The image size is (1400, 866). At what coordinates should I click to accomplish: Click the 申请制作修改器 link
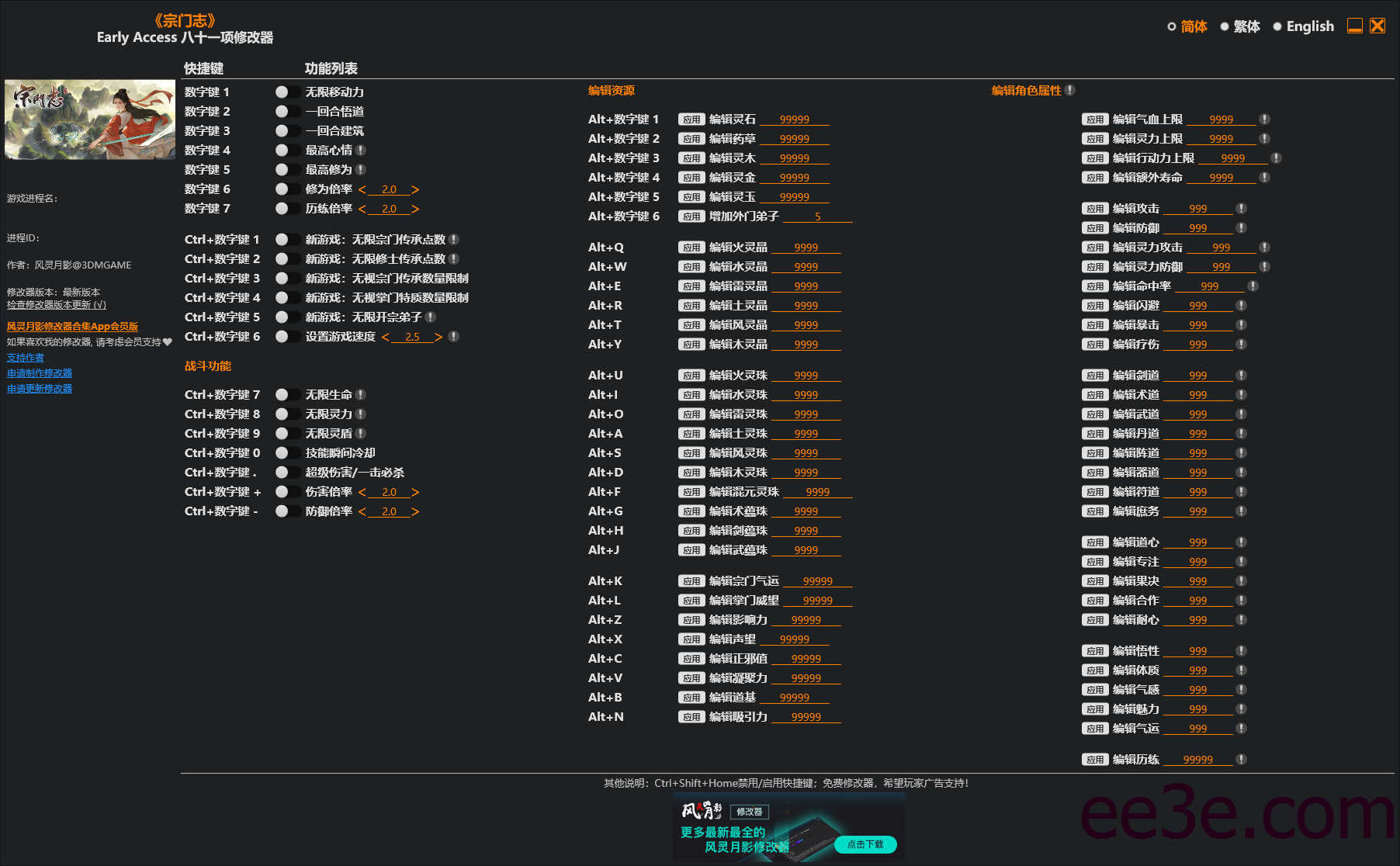point(39,372)
